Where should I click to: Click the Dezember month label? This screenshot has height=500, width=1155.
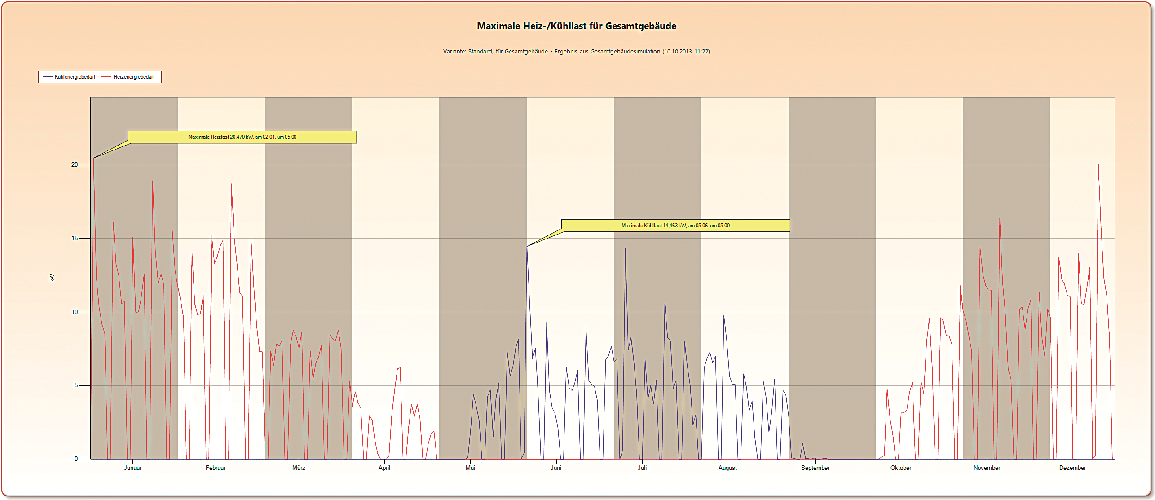[x=1072, y=468]
